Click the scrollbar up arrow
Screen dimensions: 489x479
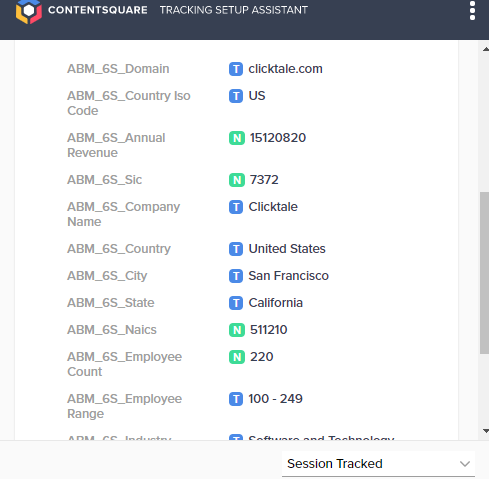click(486, 49)
